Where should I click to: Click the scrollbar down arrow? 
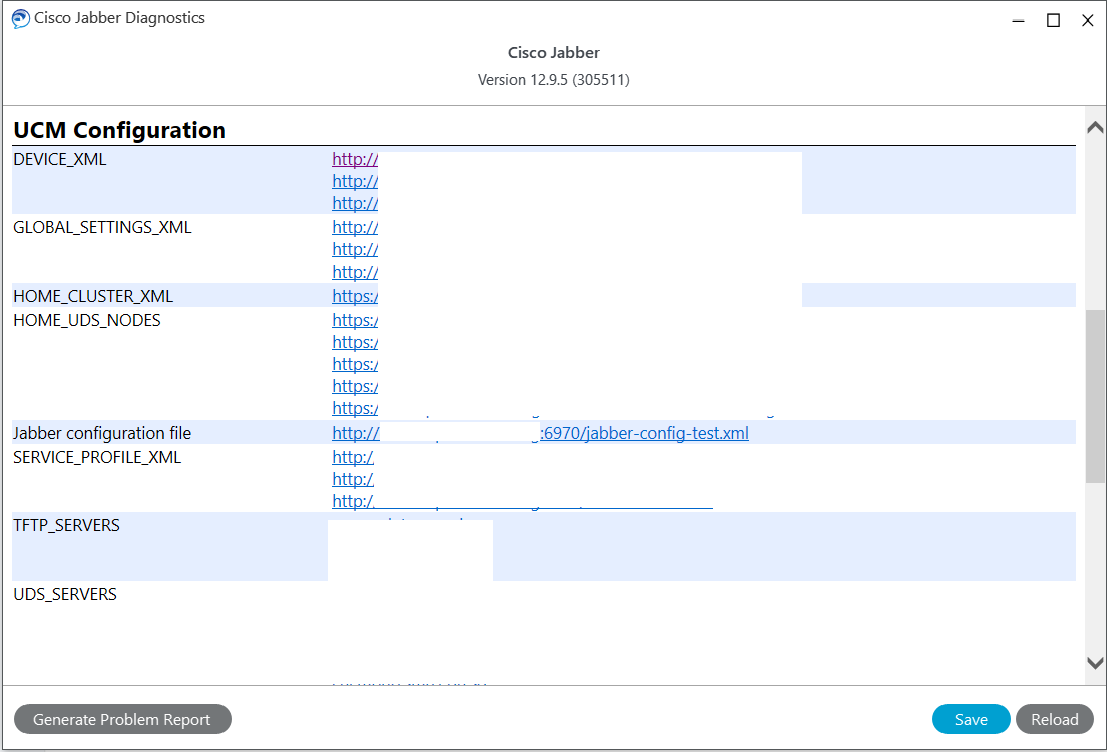click(1094, 662)
